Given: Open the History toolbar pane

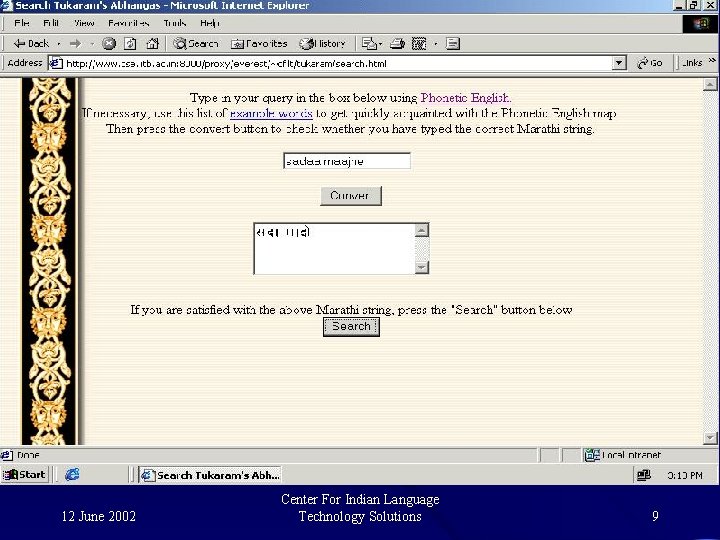Looking at the screenshot, I should pyautogui.click(x=322, y=44).
